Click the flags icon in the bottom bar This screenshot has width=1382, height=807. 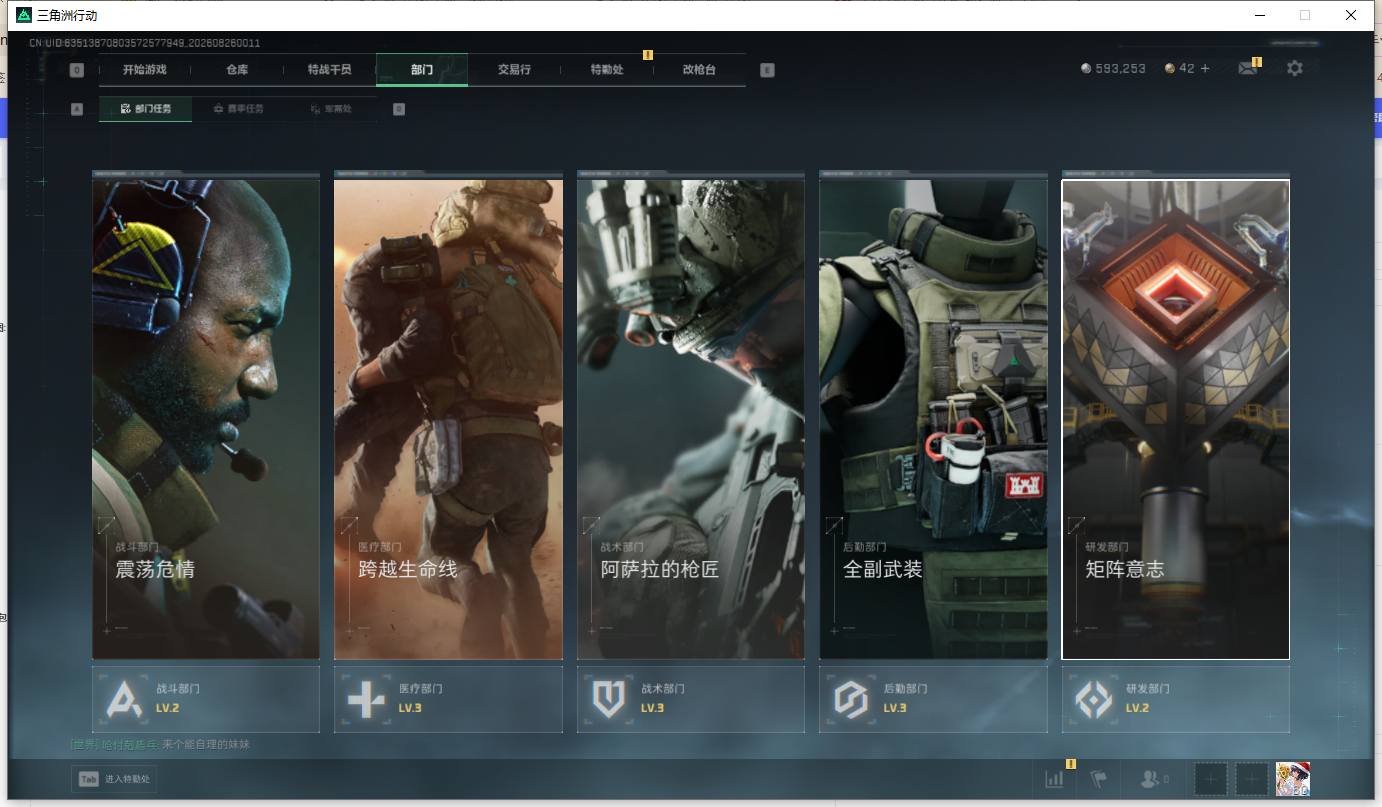[x=1099, y=779]
